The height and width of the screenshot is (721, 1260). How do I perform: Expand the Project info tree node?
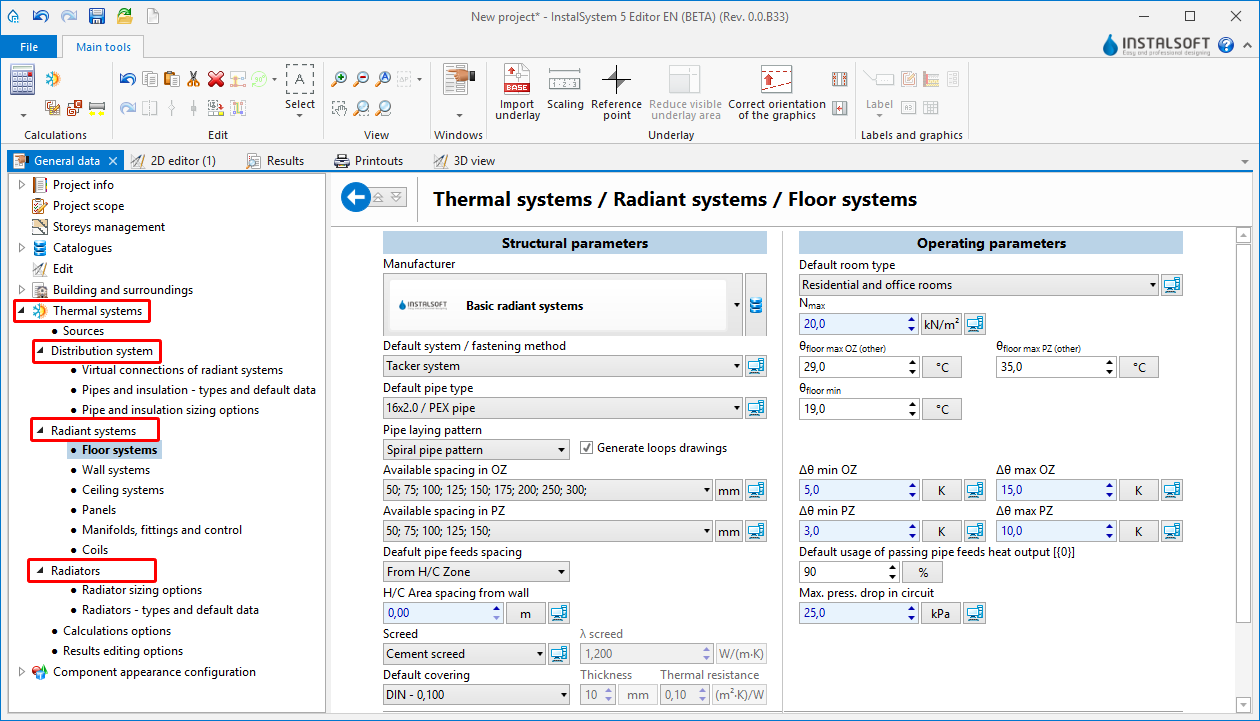pos(21,185)
